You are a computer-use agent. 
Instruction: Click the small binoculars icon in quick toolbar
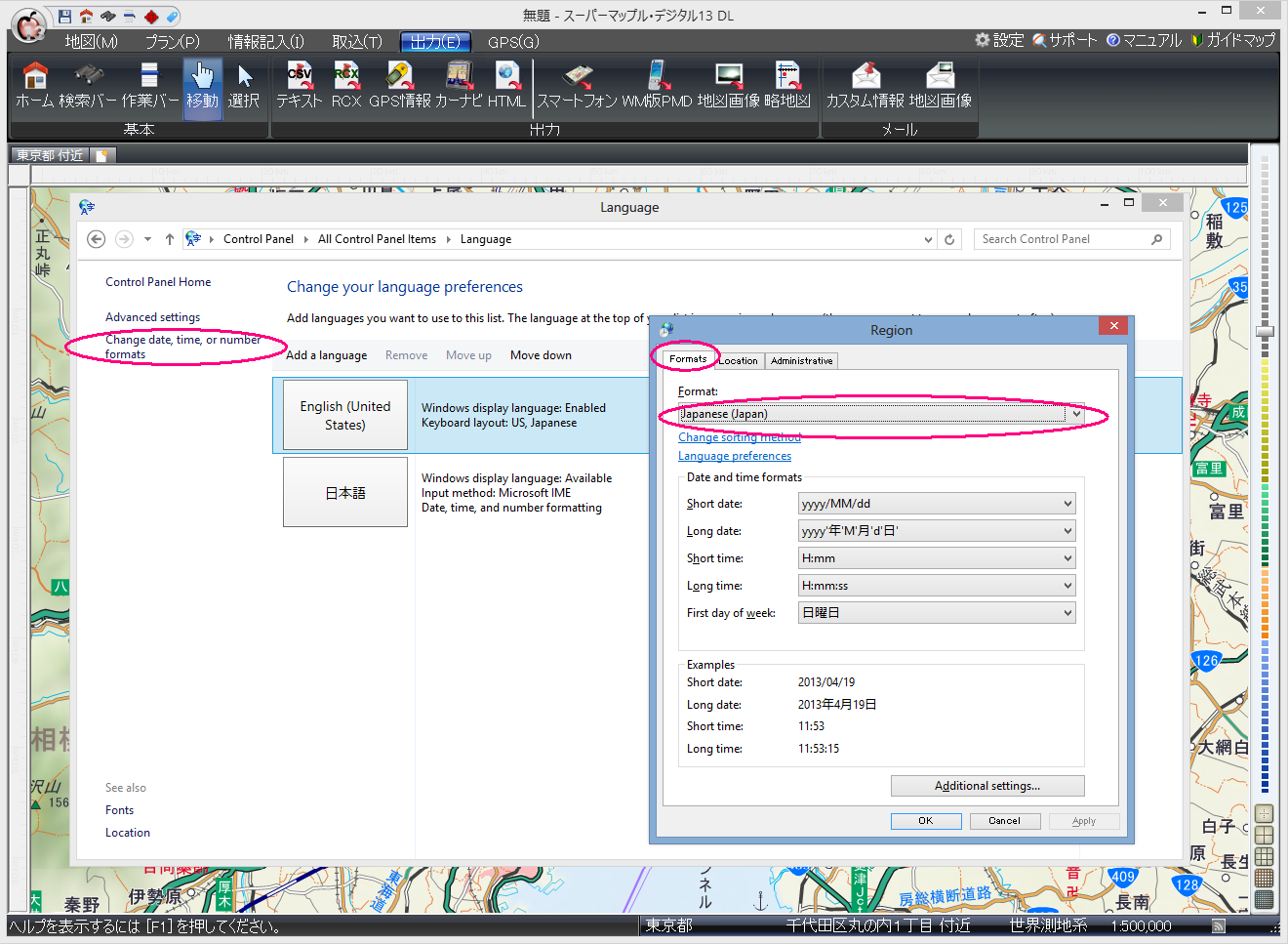click(107, 16)
